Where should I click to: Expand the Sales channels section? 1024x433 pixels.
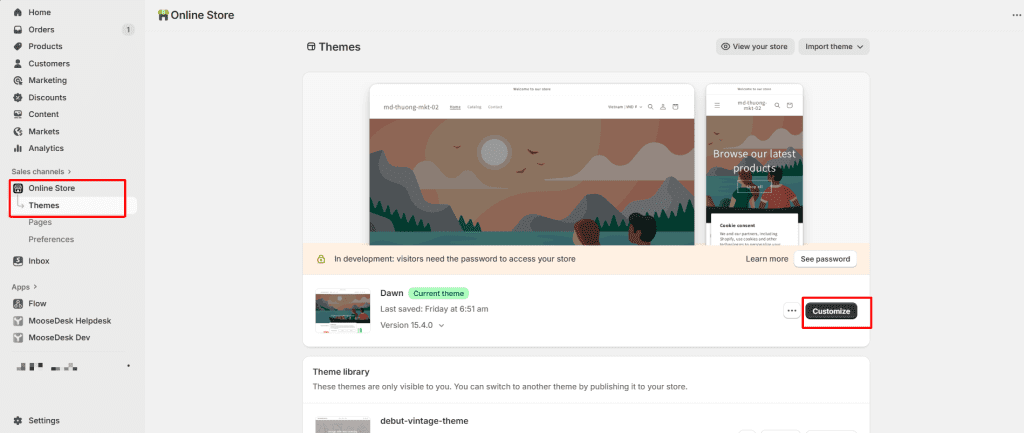tap(41, 171)
